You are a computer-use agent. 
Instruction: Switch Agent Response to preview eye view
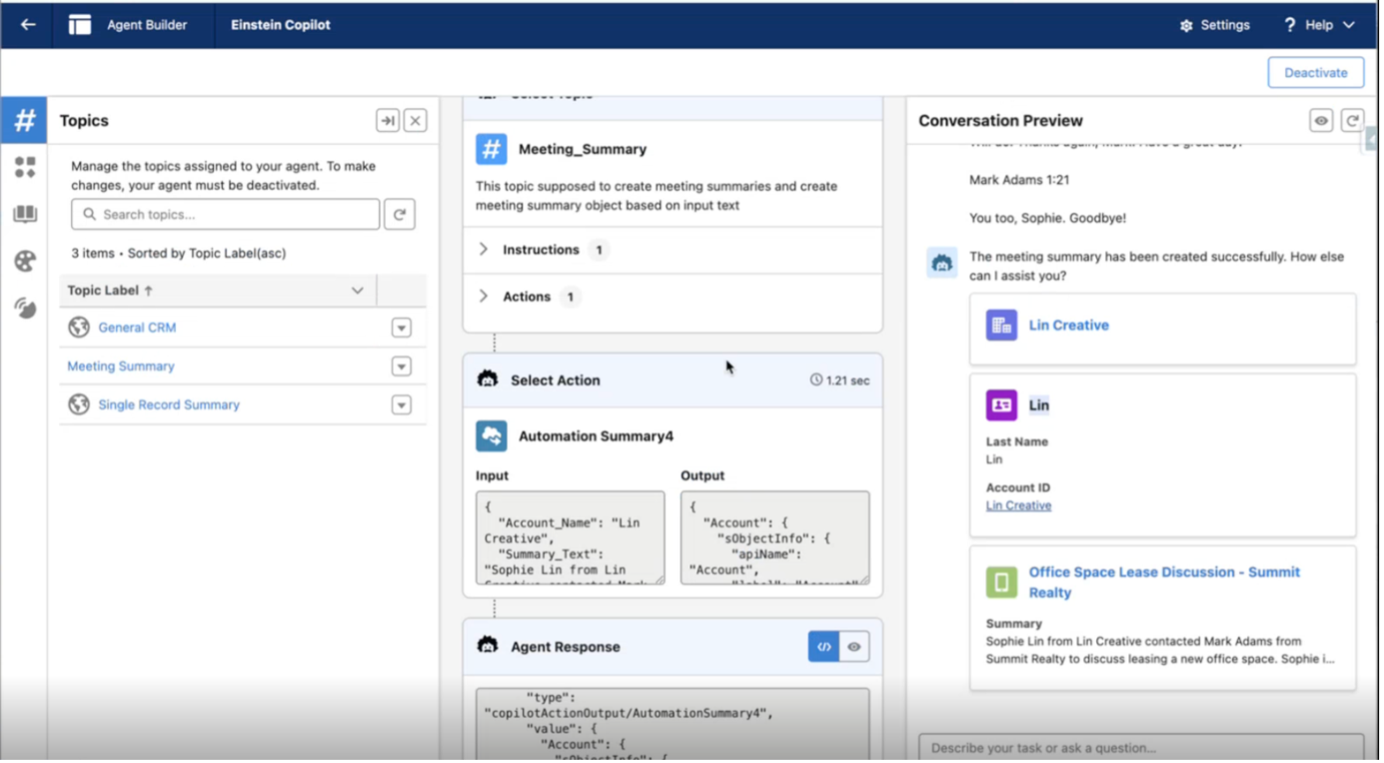(x=856, y=648)
